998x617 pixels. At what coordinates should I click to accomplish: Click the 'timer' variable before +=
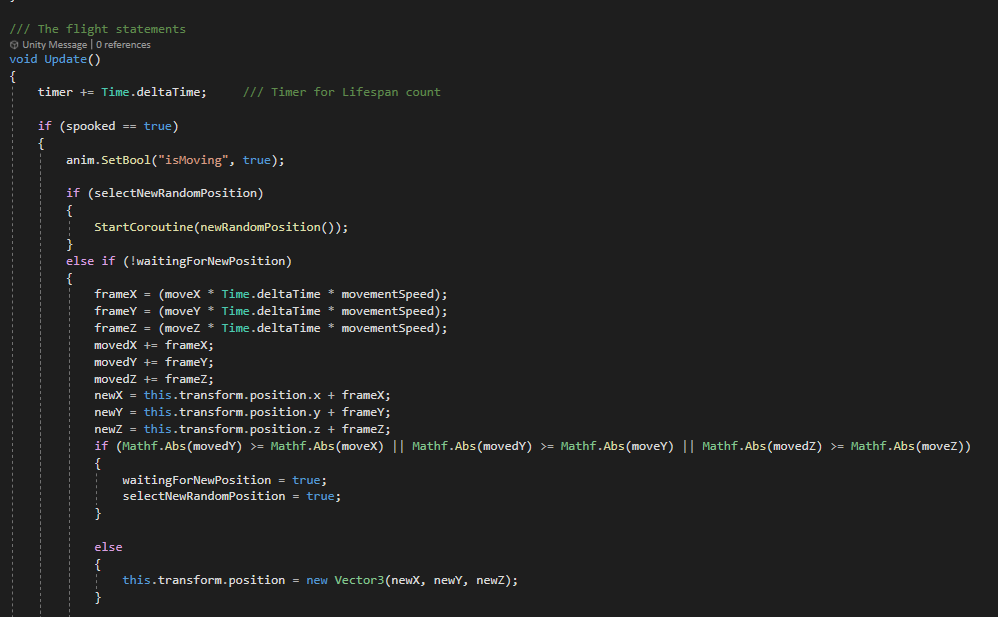[x=55, y=92]
